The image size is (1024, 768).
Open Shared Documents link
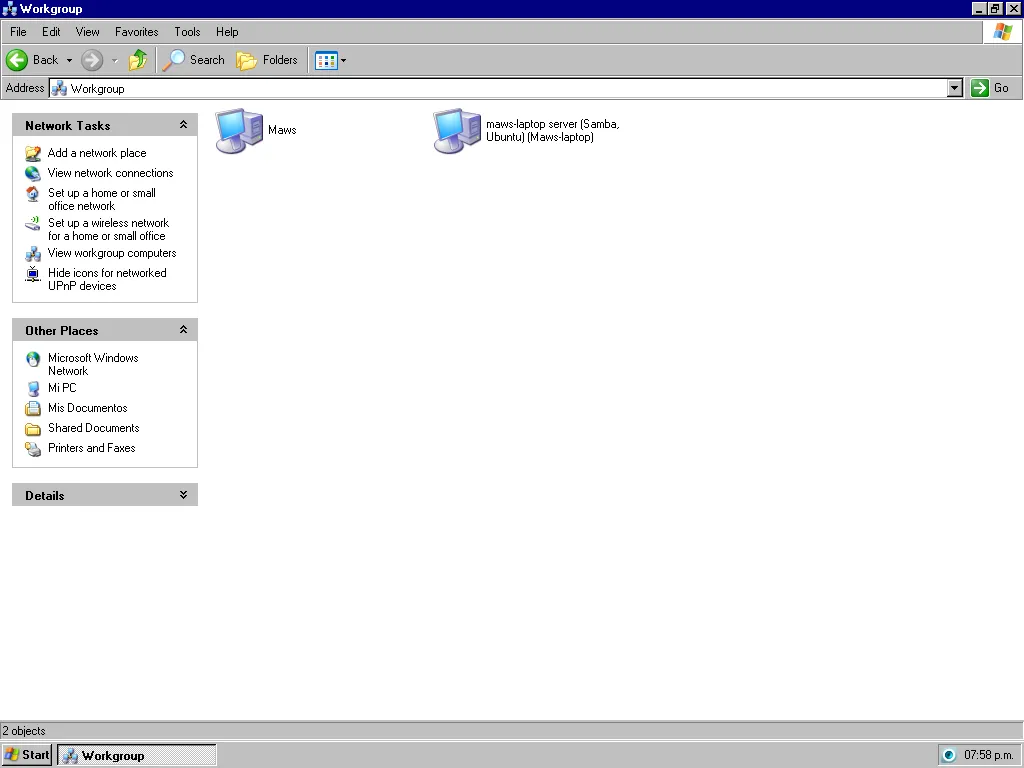coord(93,428)
